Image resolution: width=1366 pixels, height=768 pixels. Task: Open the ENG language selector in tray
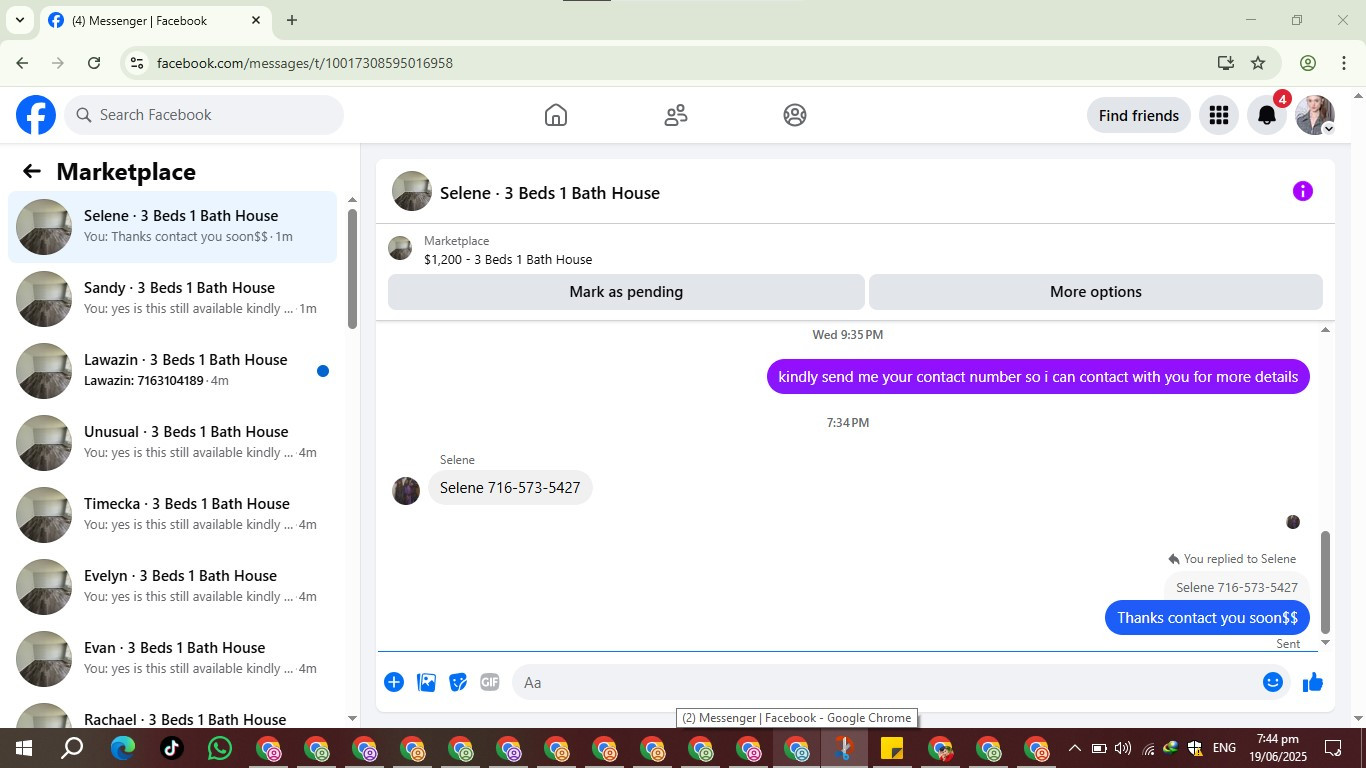click(1224, 748)
